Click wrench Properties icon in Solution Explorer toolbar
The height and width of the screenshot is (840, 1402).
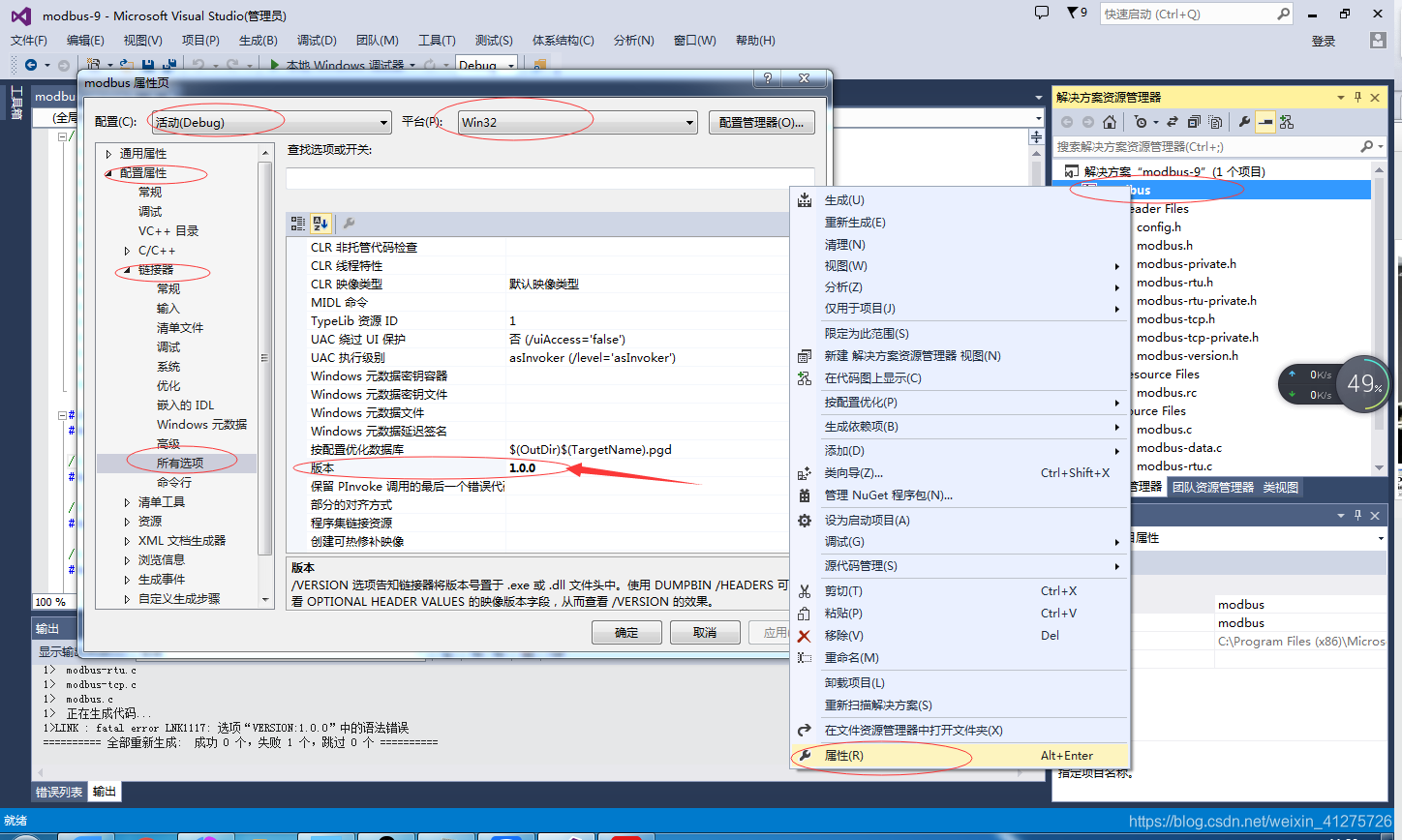click(1244, 122)
